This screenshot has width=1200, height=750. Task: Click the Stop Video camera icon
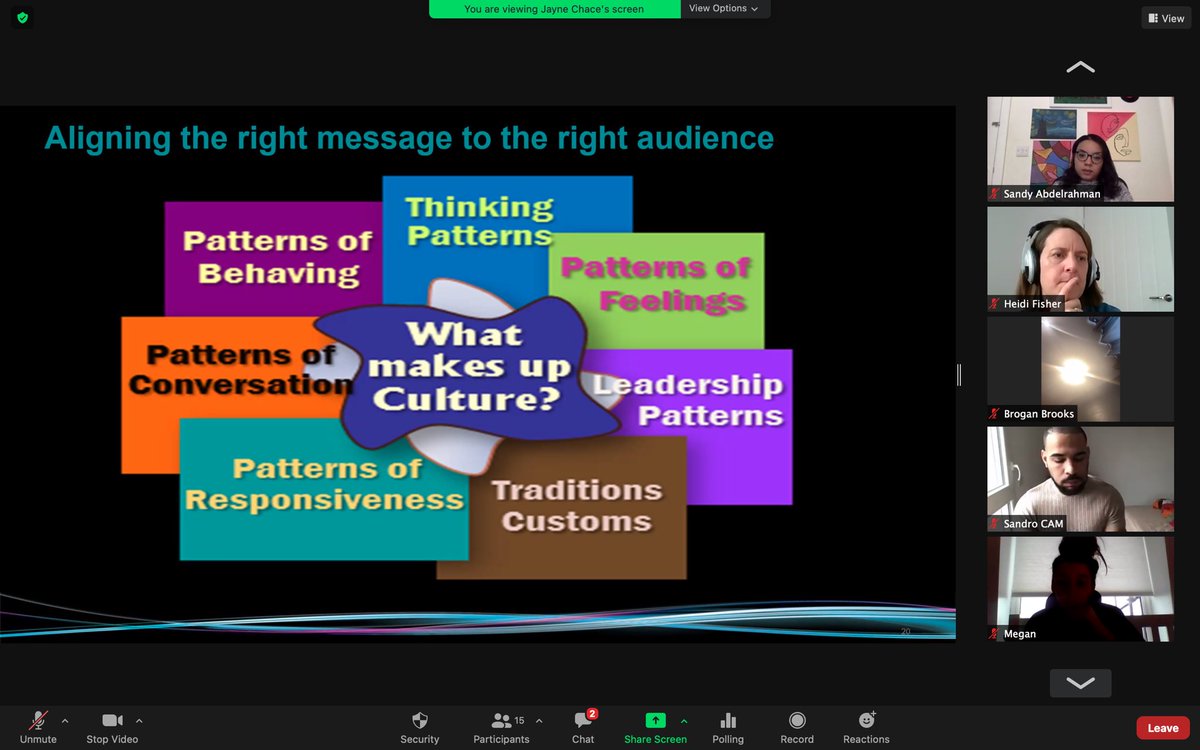point(112,720)
